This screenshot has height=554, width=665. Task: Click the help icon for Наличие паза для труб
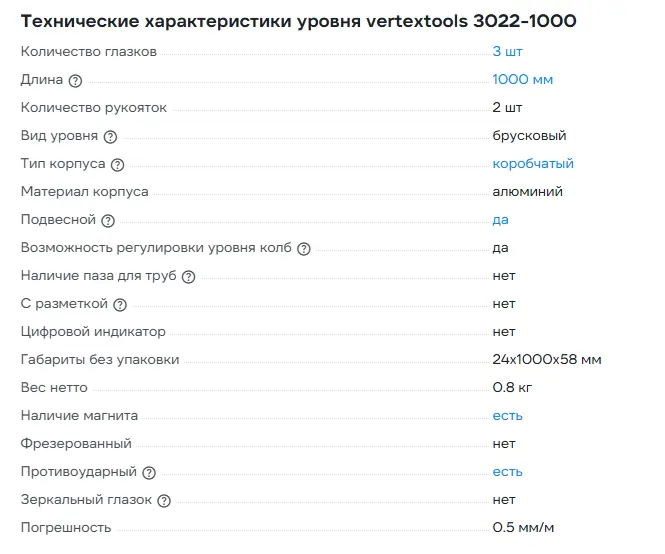coord(188,276)
